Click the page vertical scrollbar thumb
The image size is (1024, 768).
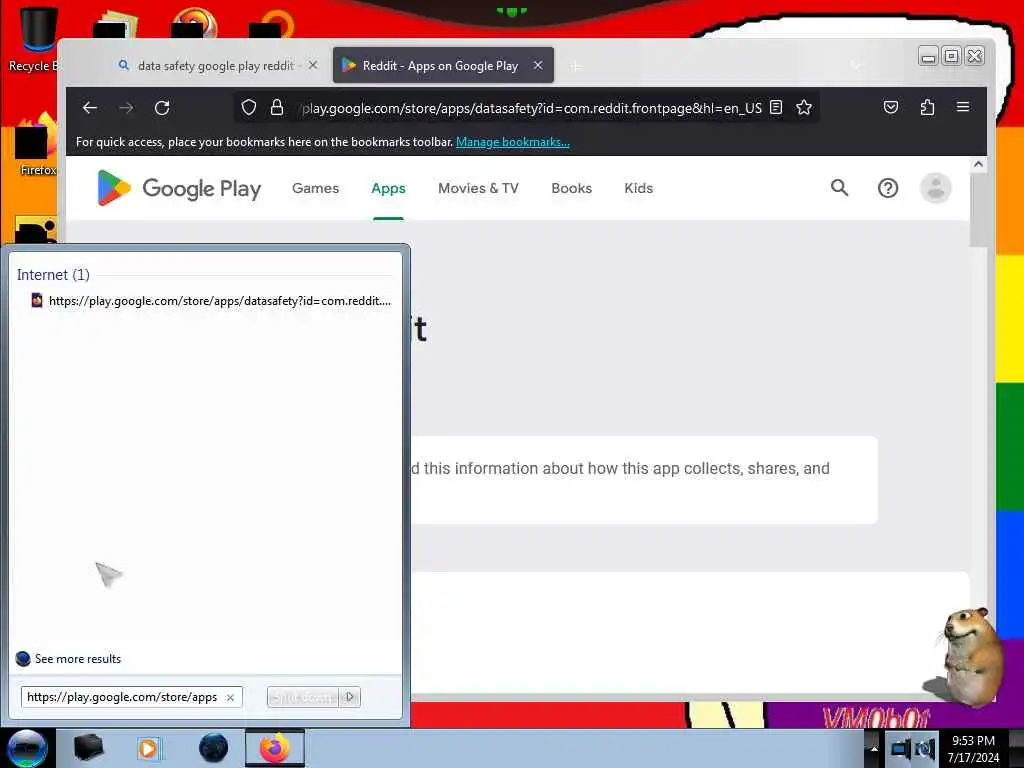pos(978,210)
